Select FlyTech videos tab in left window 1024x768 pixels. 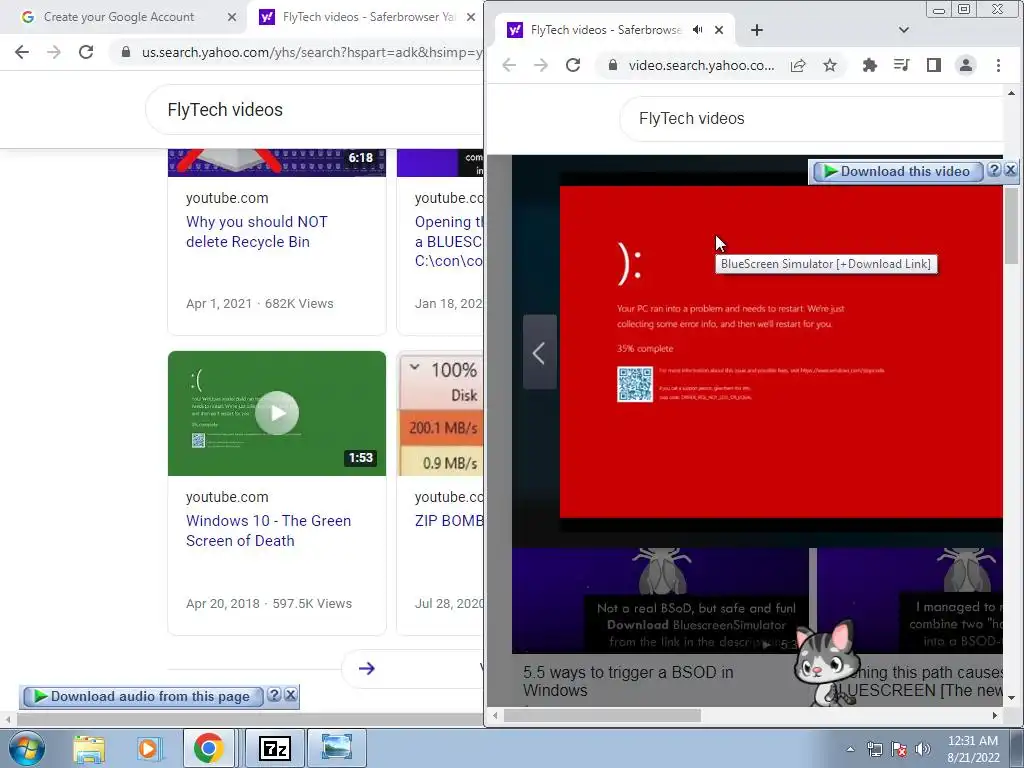366,17
